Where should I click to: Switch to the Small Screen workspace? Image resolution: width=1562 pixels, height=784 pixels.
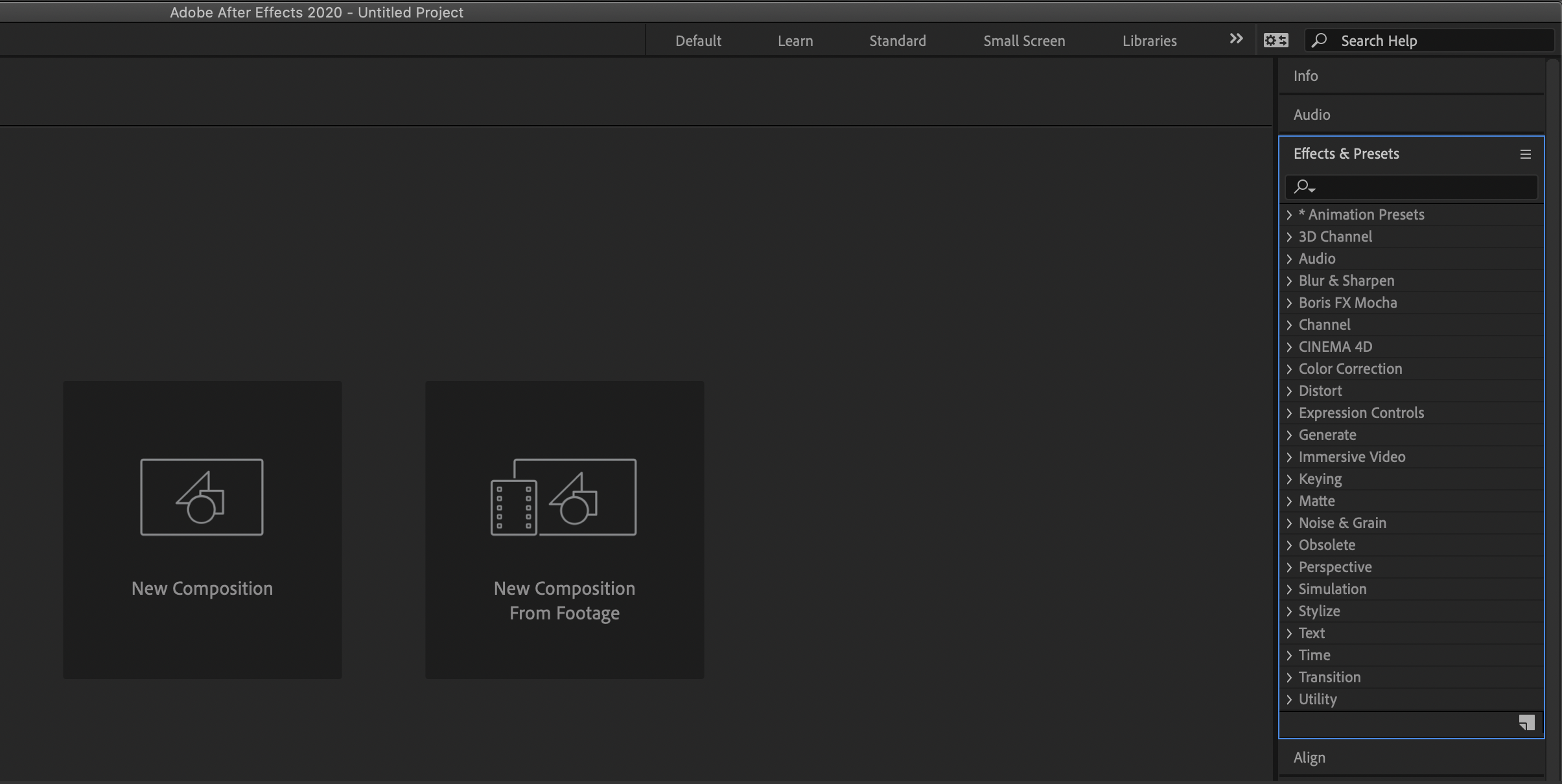(1024, 41)
